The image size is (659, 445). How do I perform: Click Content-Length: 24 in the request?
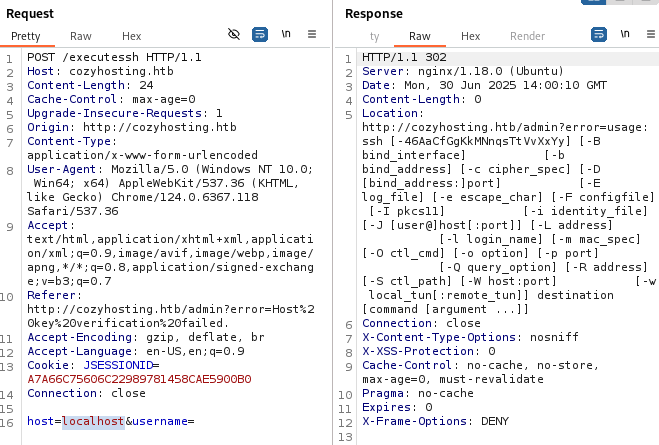coord(90,85)
